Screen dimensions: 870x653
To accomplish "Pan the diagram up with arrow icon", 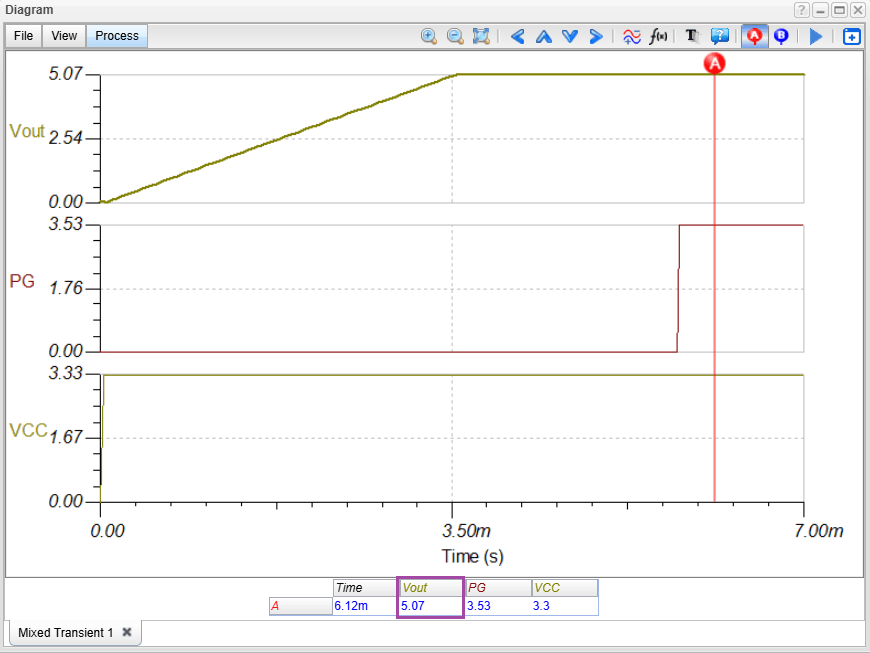I will [544, 36].
